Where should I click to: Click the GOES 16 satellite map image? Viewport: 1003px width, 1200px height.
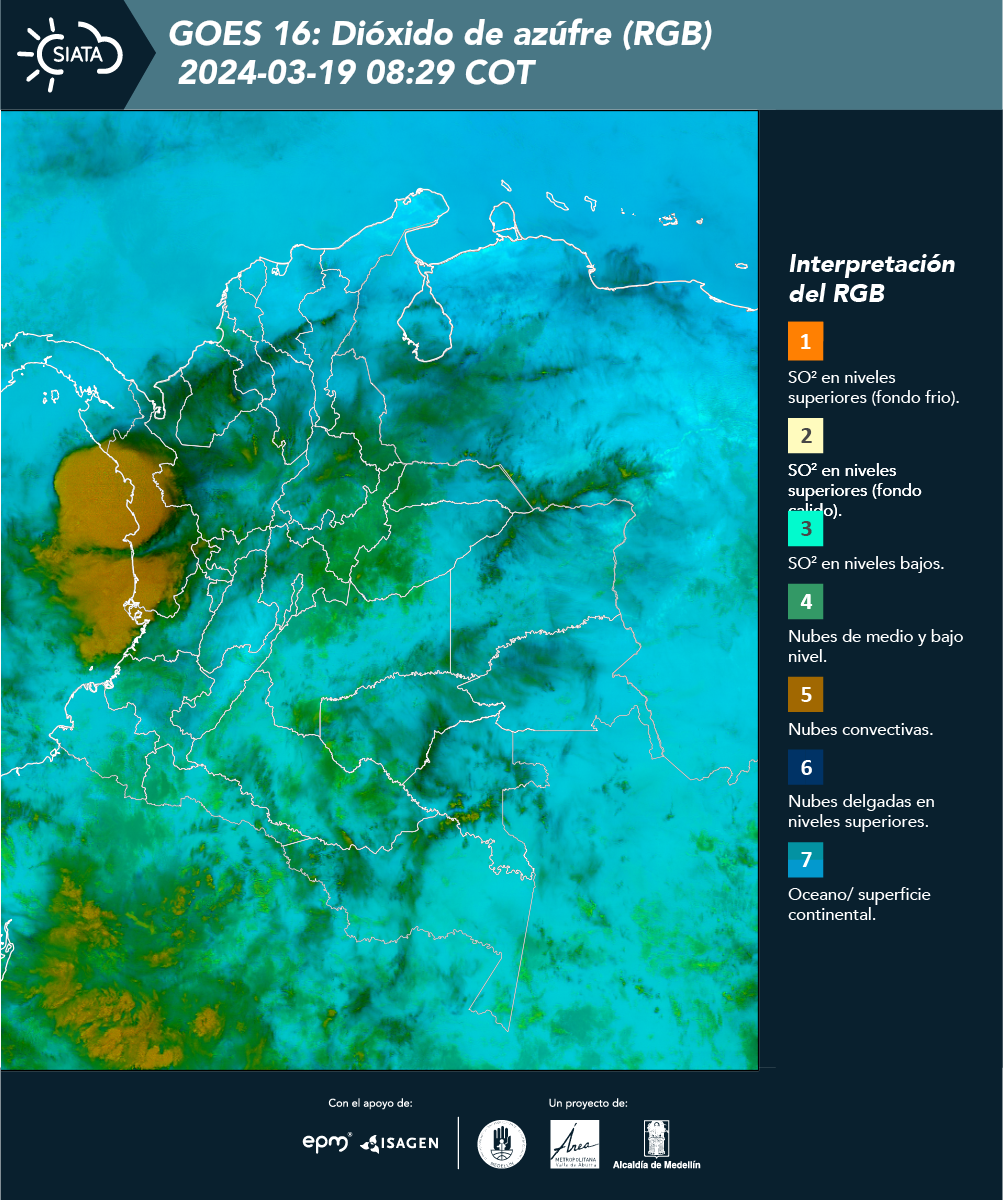coord(379,590)
